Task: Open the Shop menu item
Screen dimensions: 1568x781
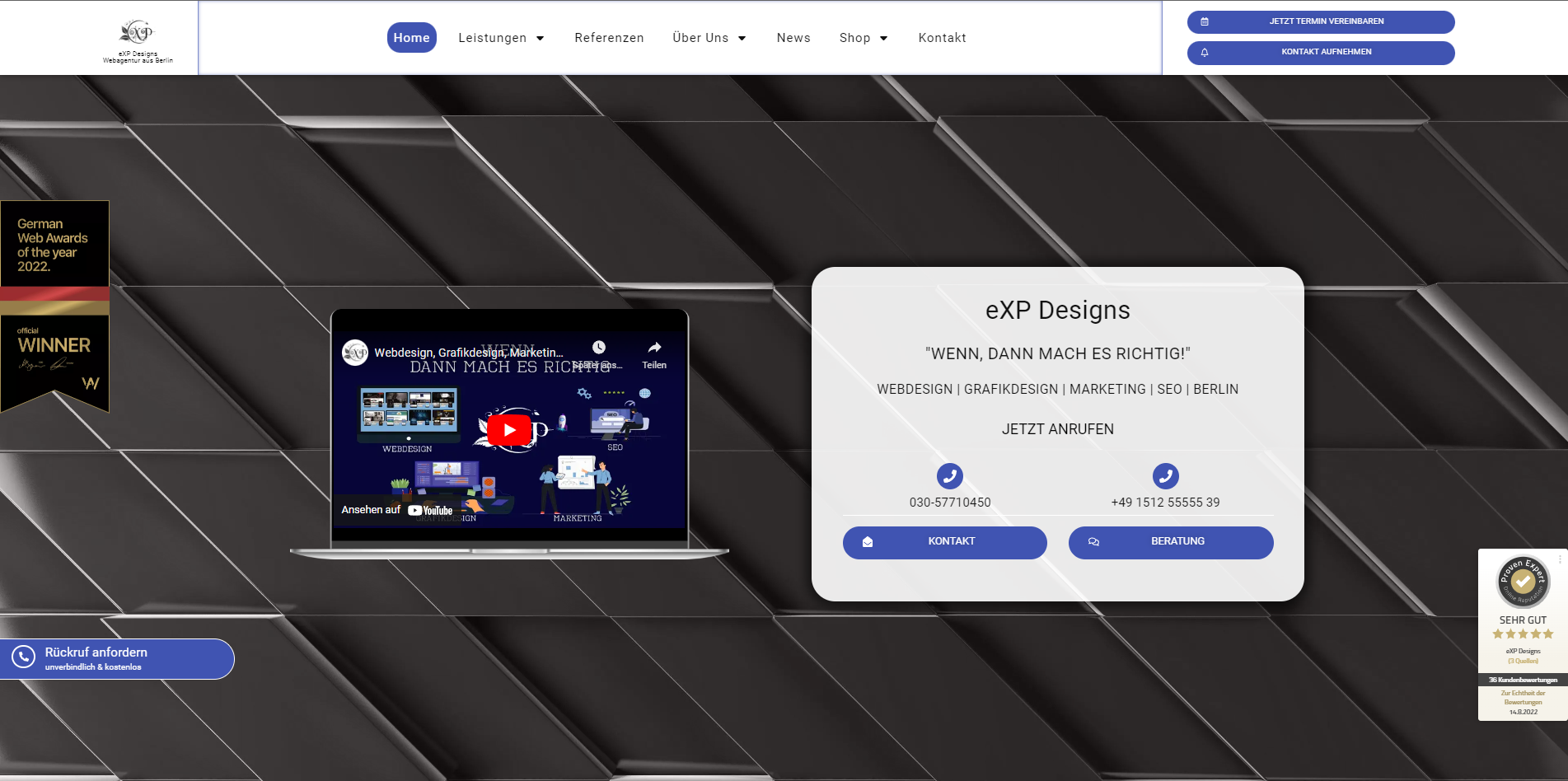Action: pos(854,38)
